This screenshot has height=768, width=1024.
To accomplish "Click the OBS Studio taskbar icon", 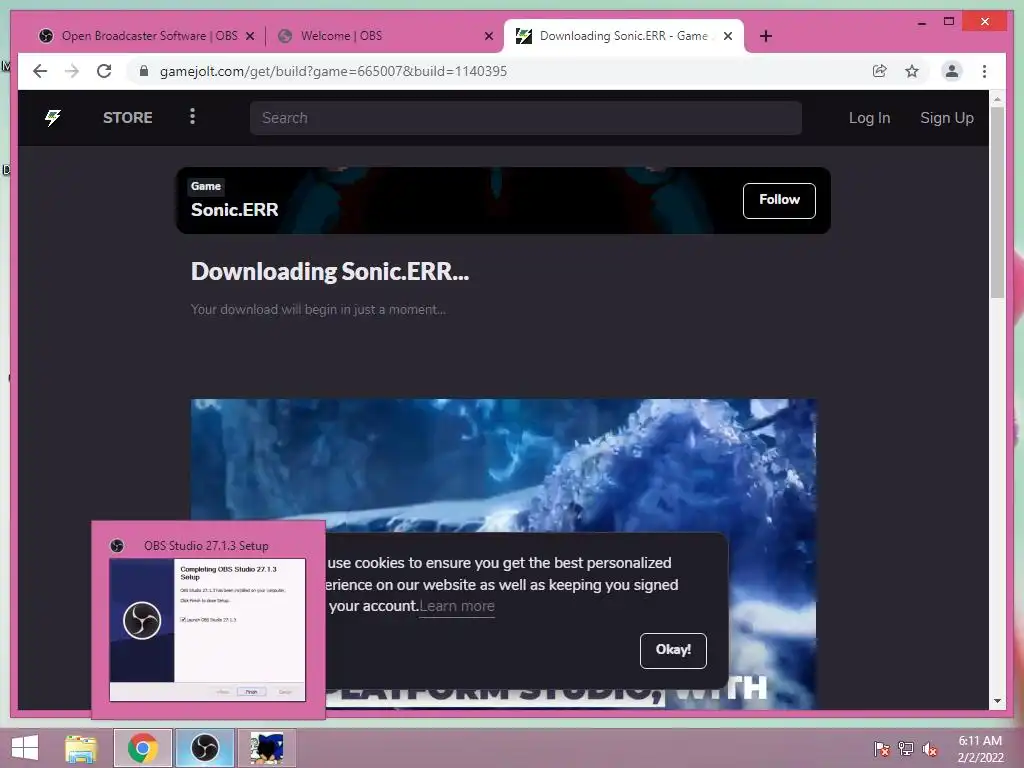I will pyautogui.click(x=204, y=748).
